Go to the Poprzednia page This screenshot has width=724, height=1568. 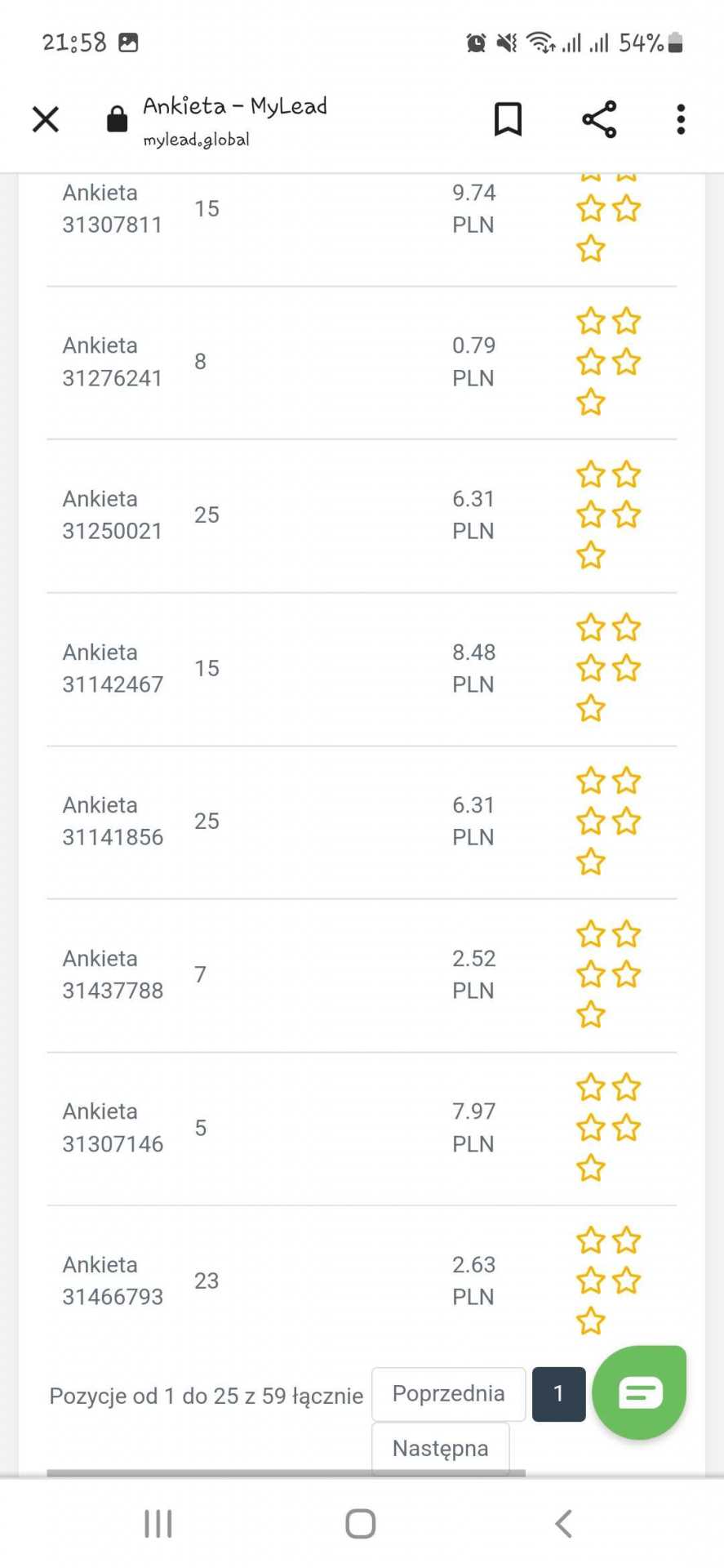(448, 1393)
